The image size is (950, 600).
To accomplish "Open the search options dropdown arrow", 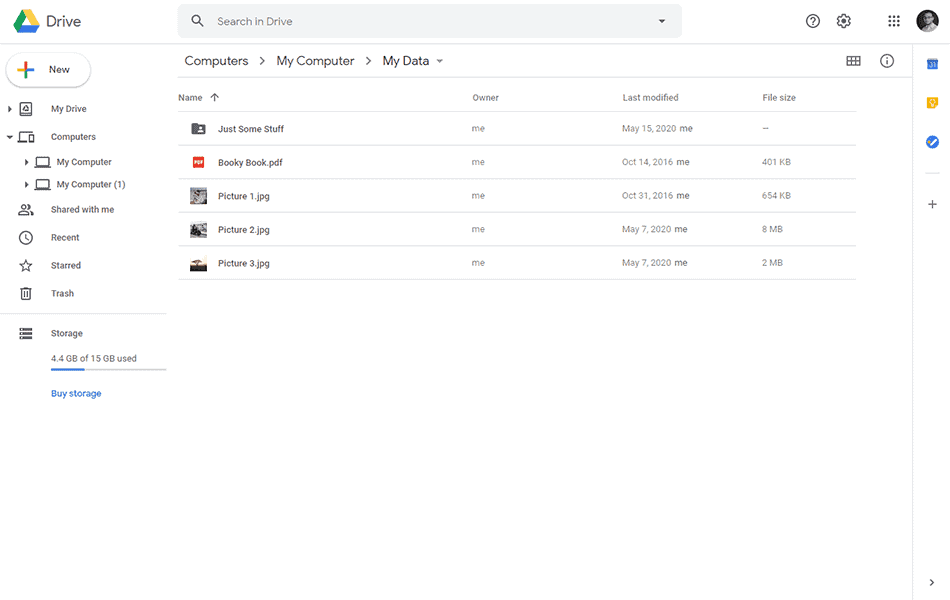I will [x=661, y=21].
